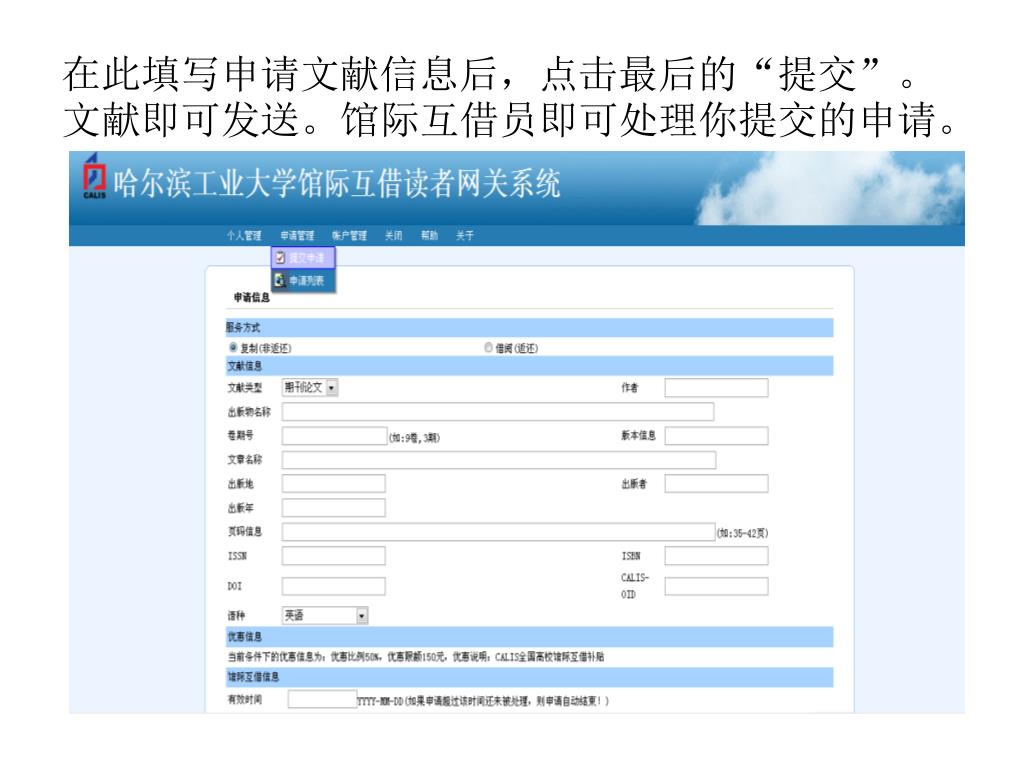Click the 卷期号 input field
This screenshot has height=768, width=1024.
(334, 436)
